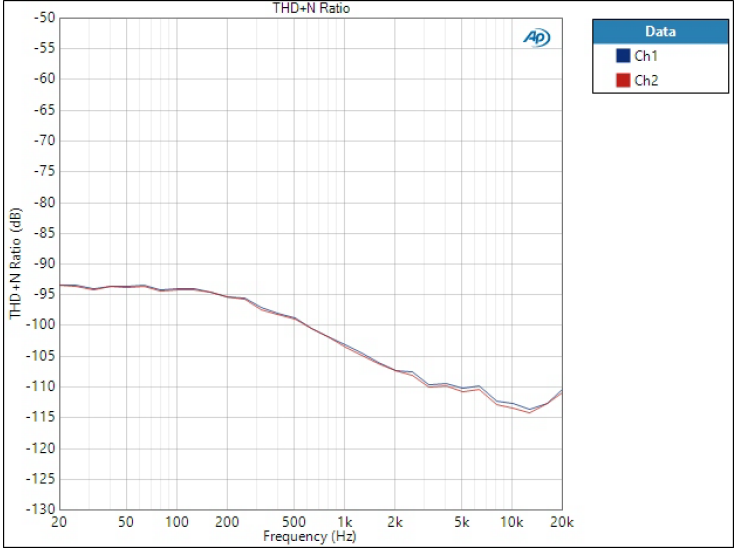Click the -100 Y-axis tick label
735x549 pixels.
point(41,324)
